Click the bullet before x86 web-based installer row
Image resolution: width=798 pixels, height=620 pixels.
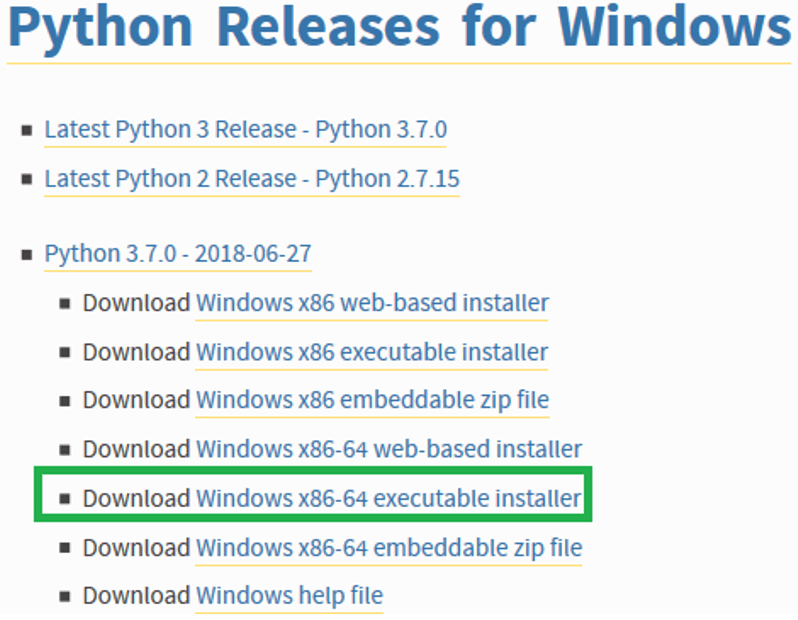coord(65,303)
